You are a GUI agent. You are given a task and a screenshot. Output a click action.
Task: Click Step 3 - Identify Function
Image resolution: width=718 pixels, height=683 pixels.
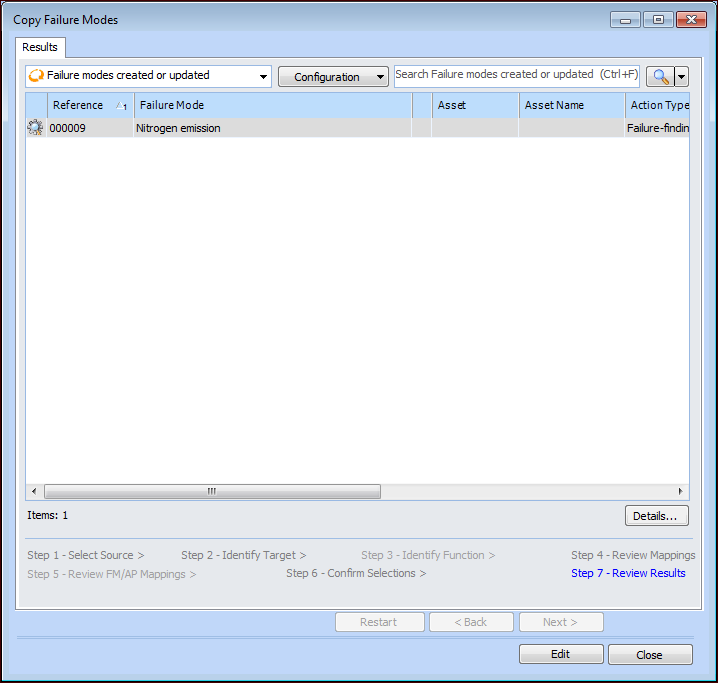[x=428, y=555]
